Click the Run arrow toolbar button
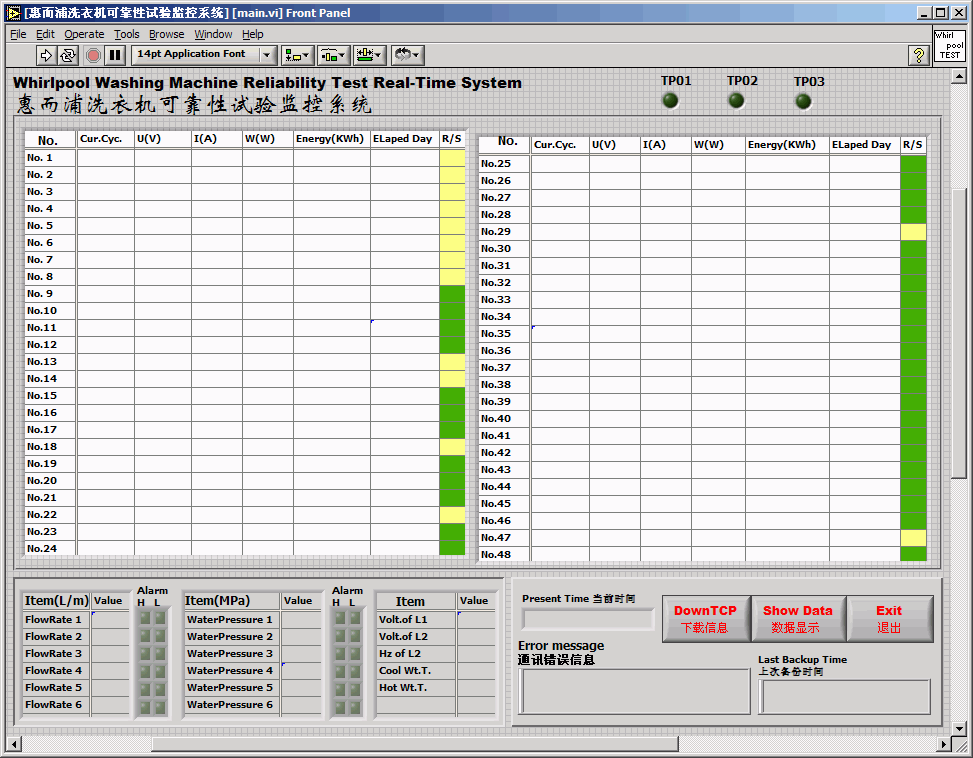The width and height of the screenshot is (973, 758). coord(46,55)
